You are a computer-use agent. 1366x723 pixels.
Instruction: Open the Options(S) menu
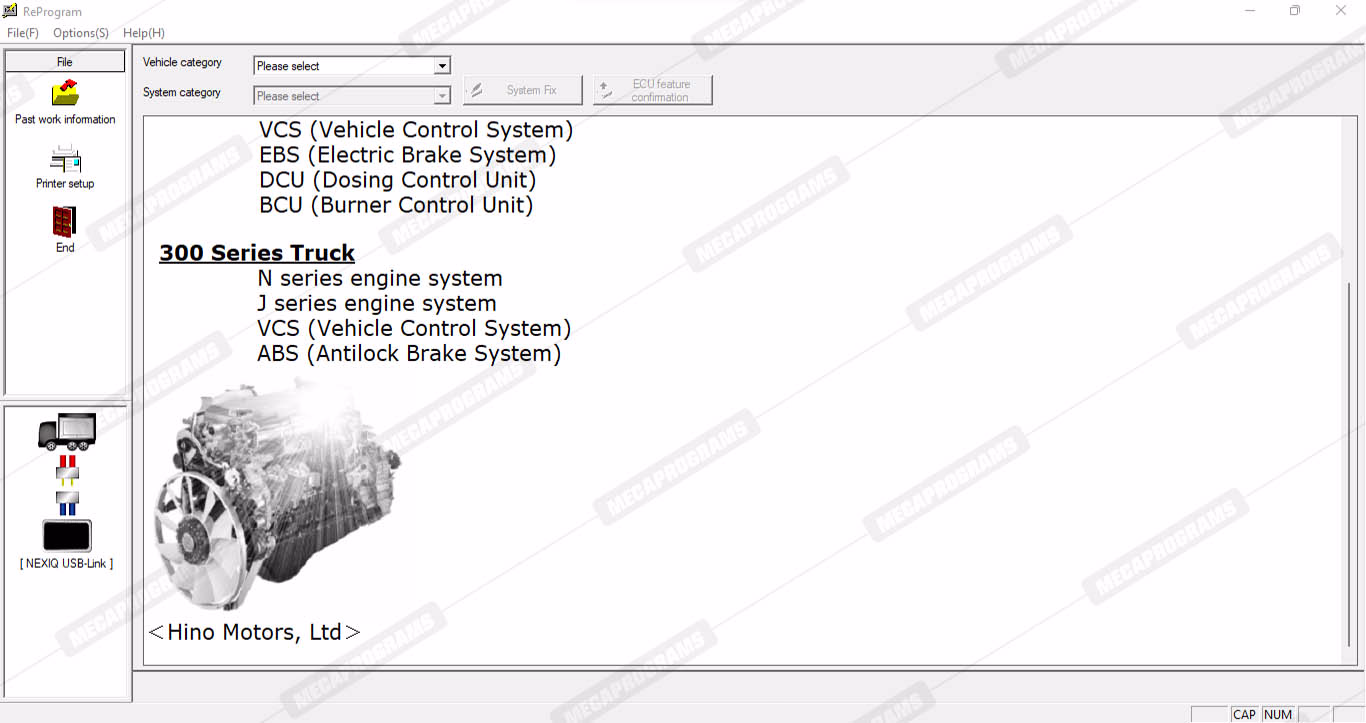81,33
